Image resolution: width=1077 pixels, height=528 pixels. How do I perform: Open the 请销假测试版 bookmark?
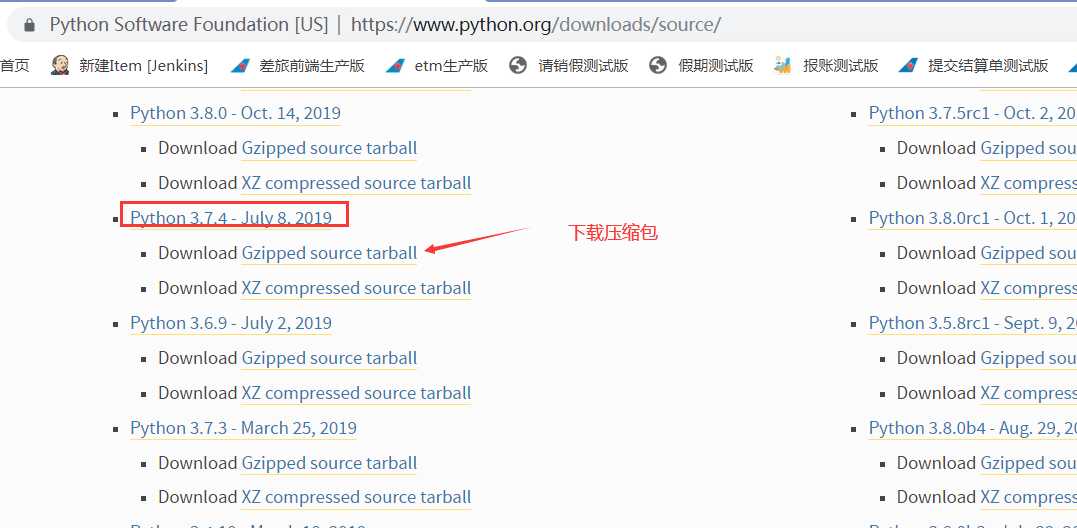click(x=583, y=66)
